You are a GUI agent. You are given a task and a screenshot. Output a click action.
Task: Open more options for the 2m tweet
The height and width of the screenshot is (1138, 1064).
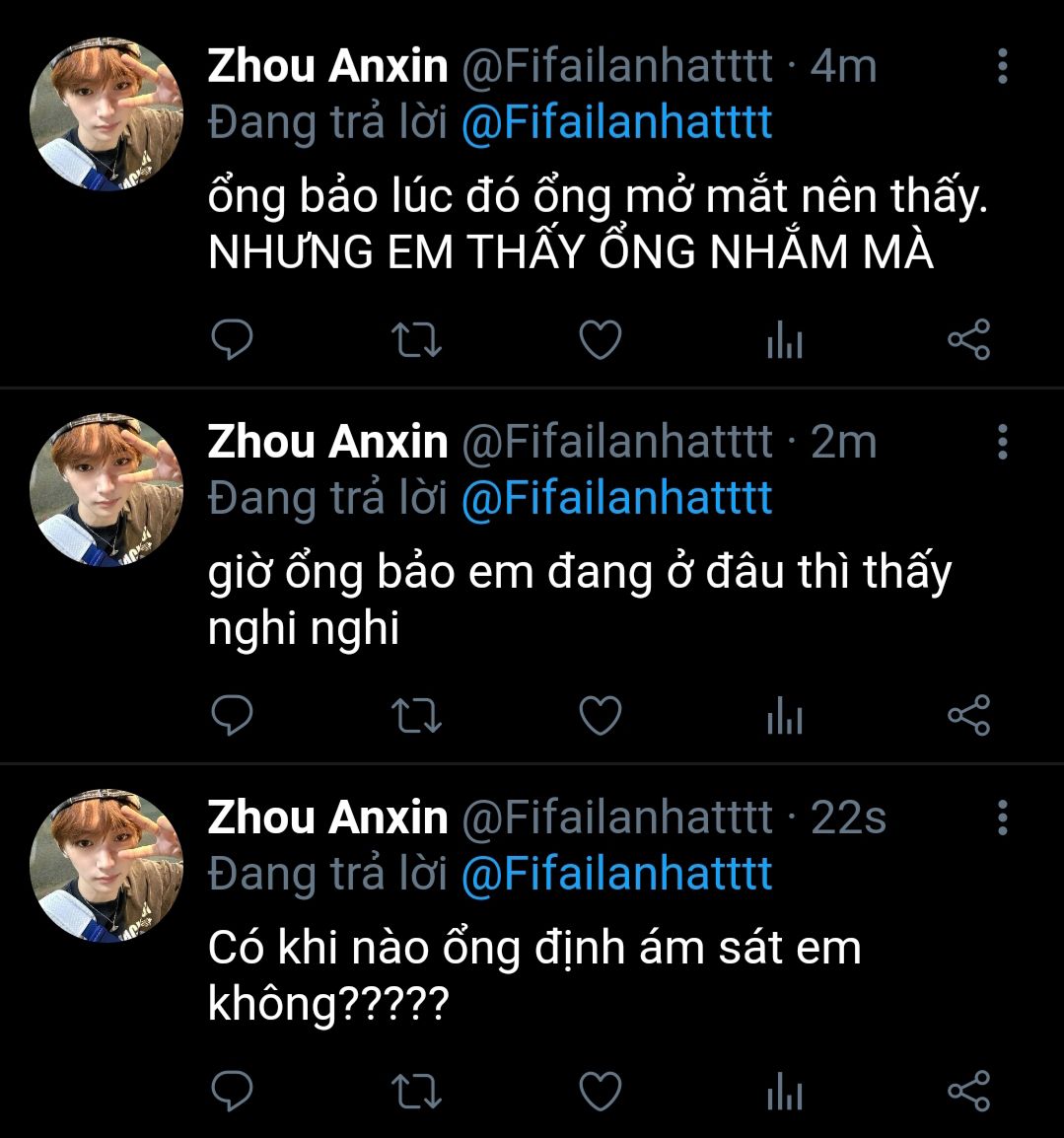tap(1002, 442)
